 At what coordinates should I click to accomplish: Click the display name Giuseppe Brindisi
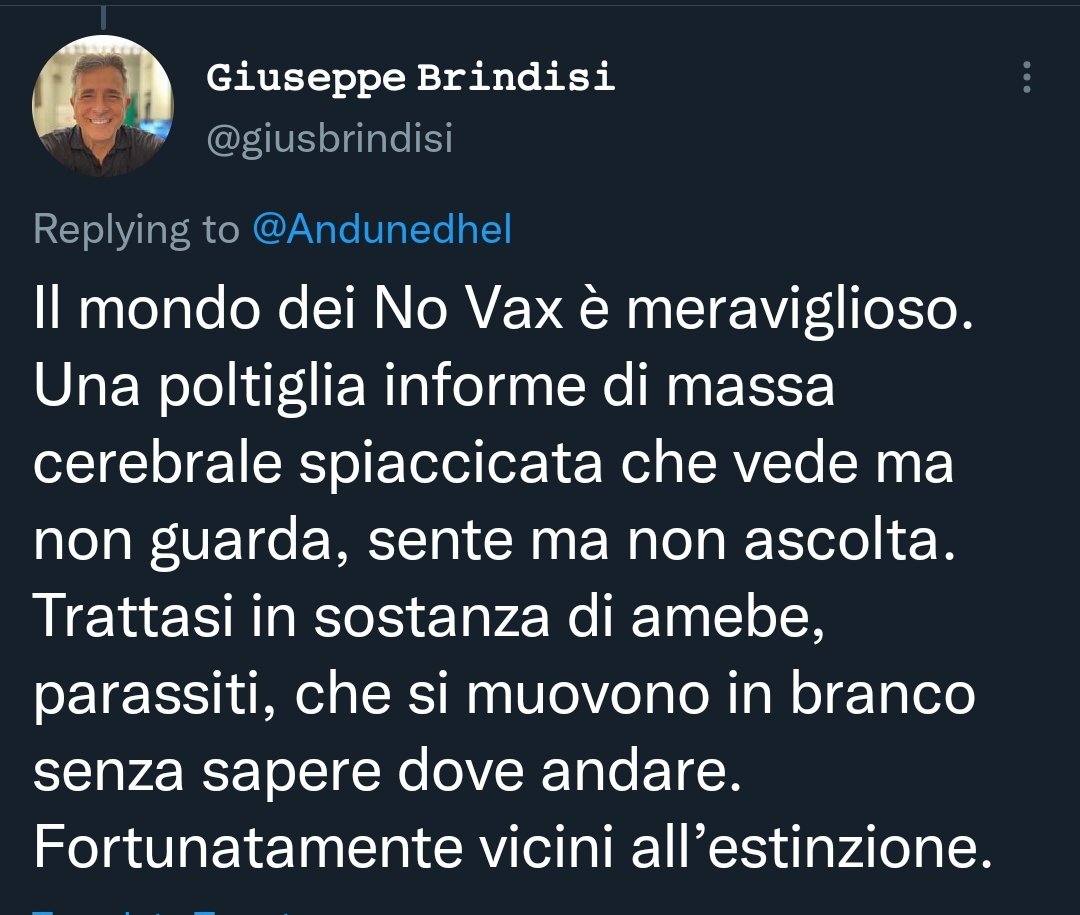tap(410, 76)
